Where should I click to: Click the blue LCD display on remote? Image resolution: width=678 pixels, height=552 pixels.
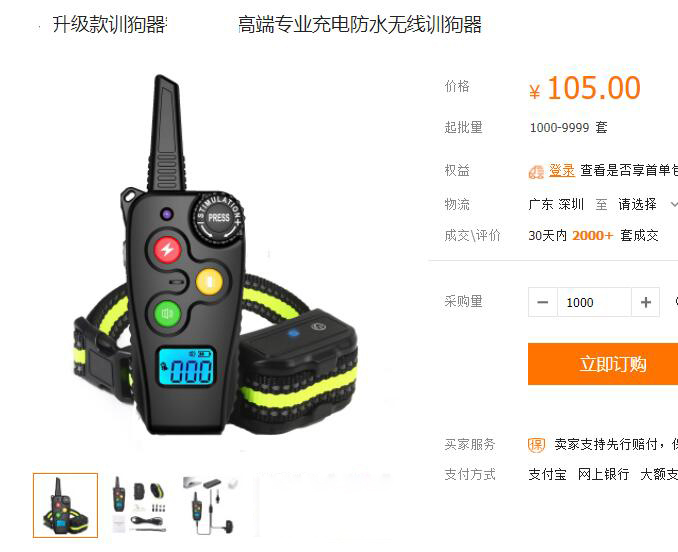[186, 367]
